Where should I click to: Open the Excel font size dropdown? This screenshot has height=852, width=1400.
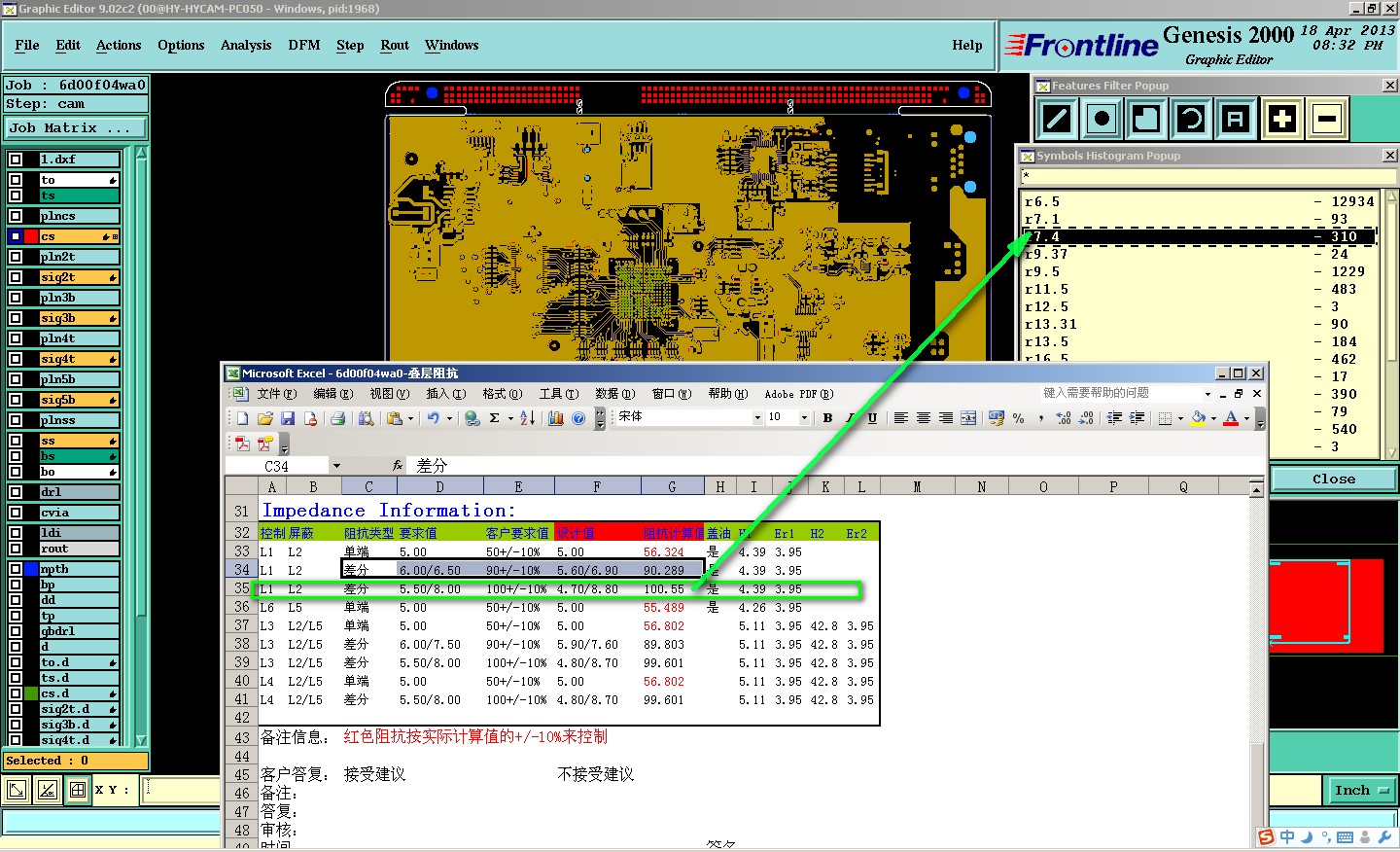coord(804,418)
